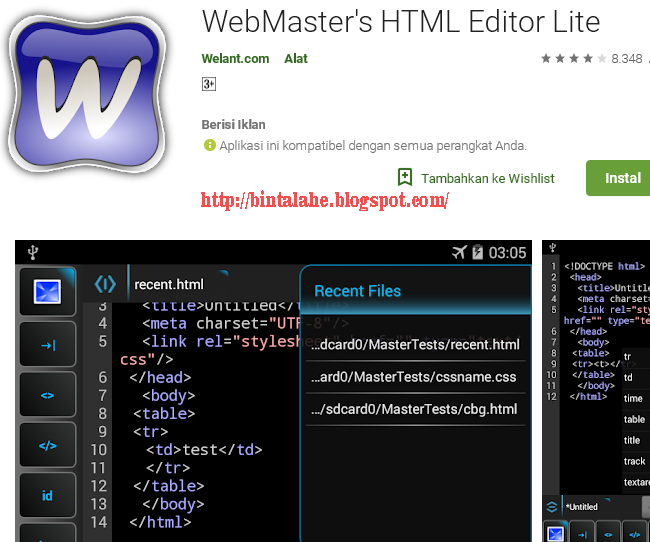Choose the 'table' autocomplete suggestion

pyautogui.click(x=635, y=419)
